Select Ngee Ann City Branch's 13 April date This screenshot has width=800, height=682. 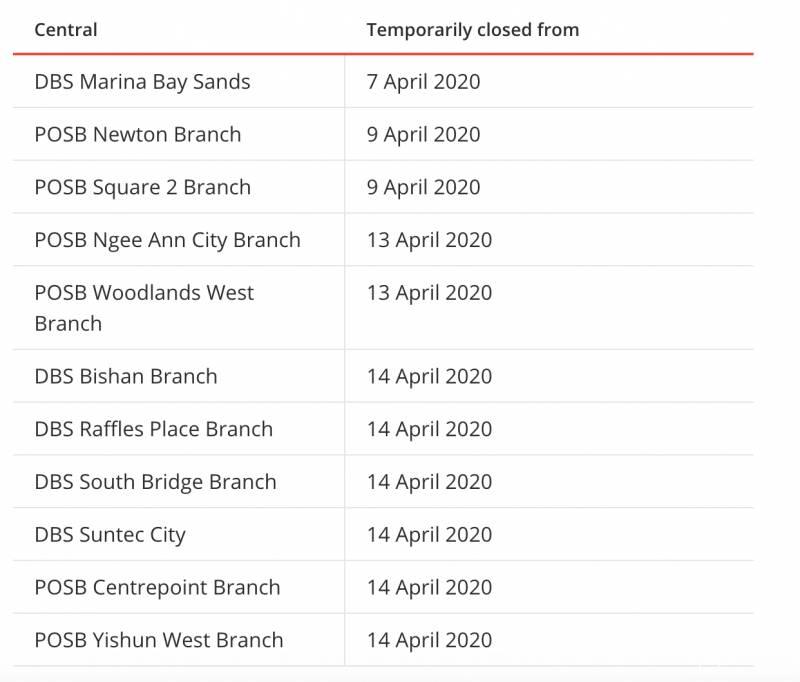pyautogui.click(x=429, y=240)
